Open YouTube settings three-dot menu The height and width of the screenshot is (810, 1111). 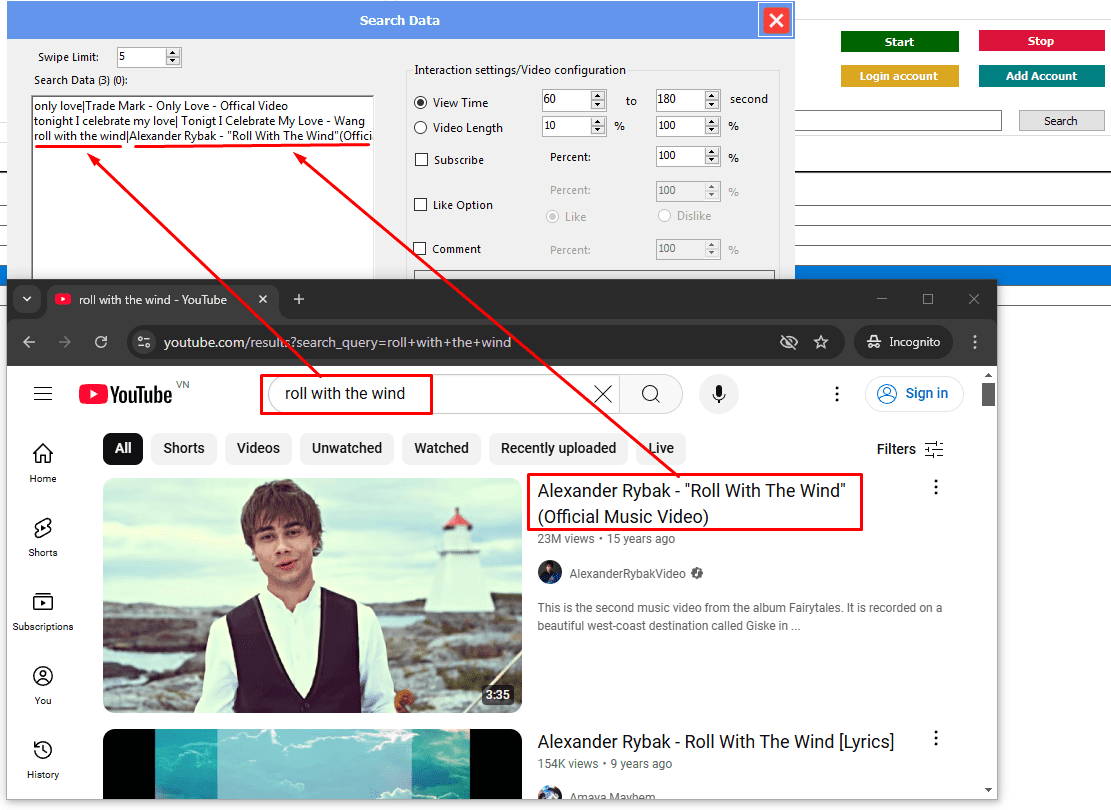[x=837, y=393]
